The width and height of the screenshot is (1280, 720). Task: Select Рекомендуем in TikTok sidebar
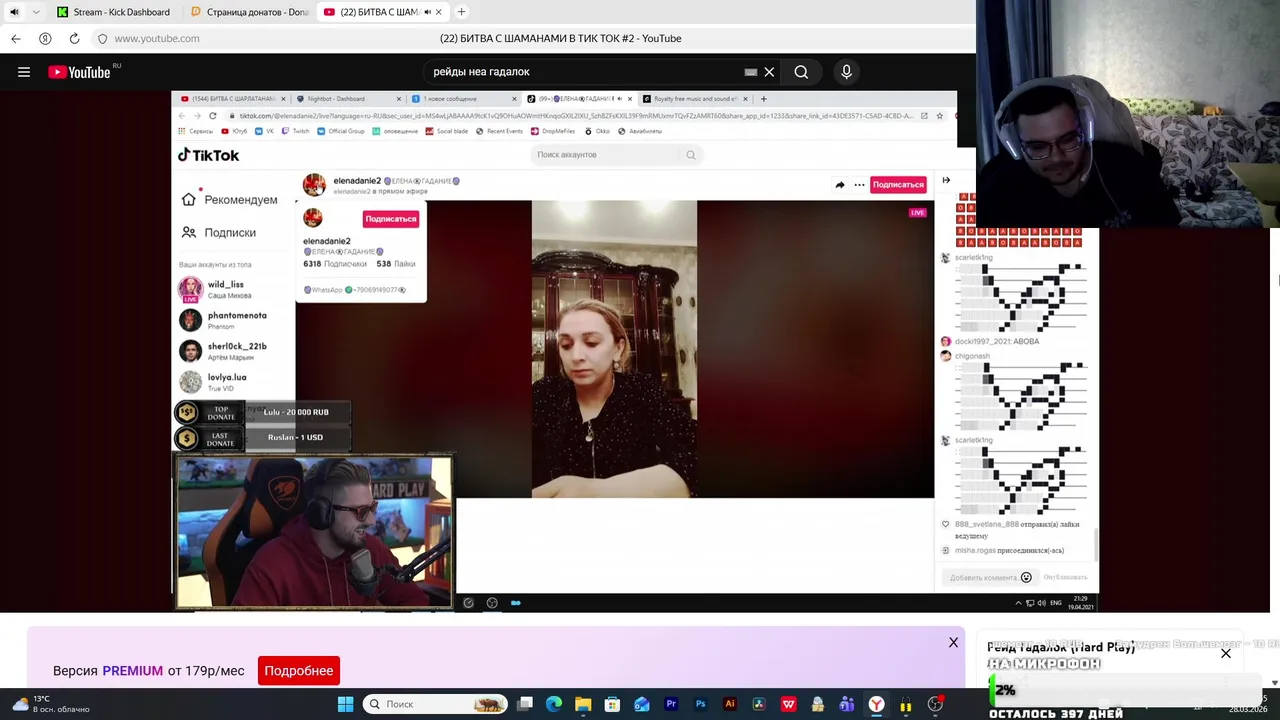point(230,200)
